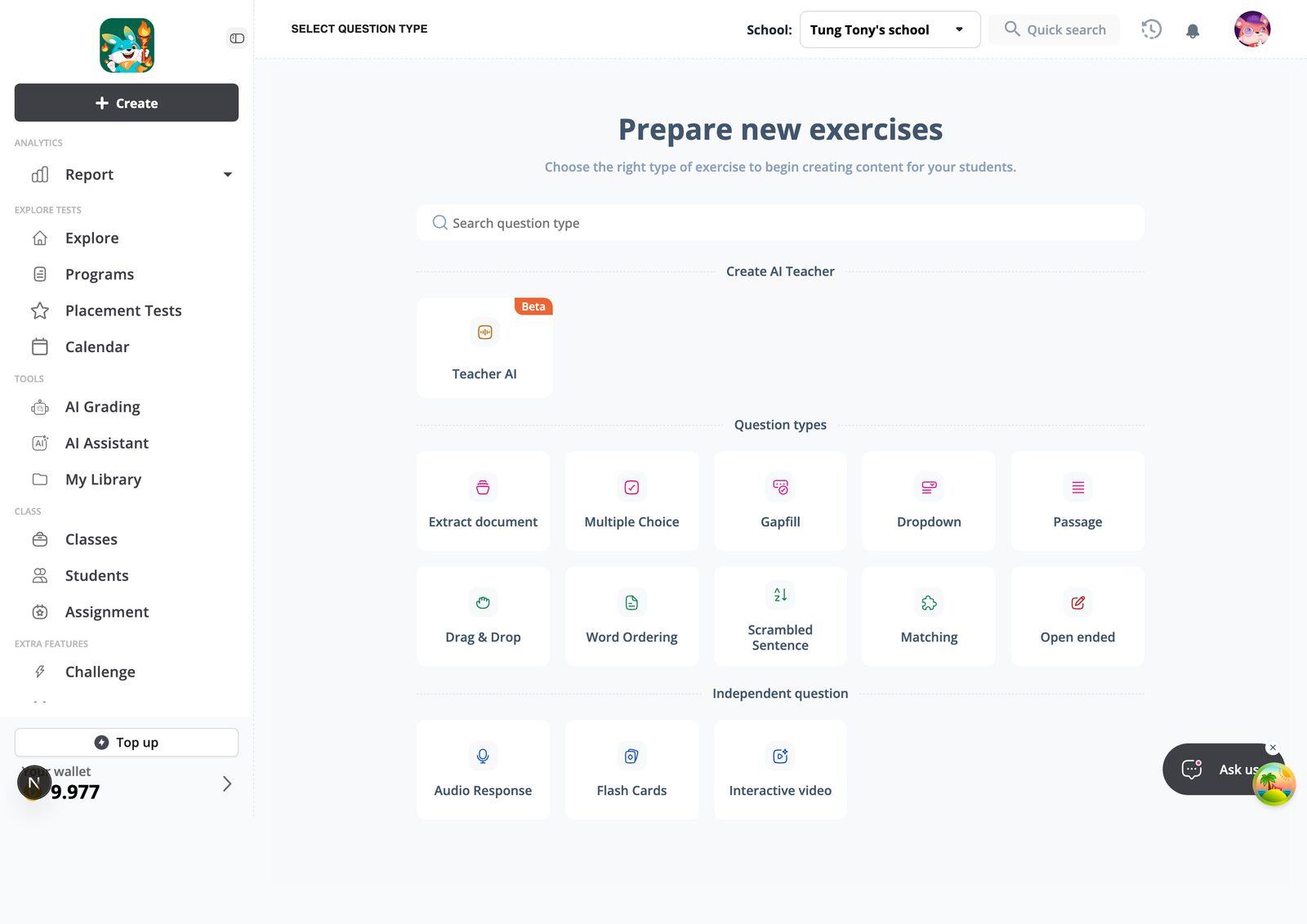Click the Top up button

127,743
